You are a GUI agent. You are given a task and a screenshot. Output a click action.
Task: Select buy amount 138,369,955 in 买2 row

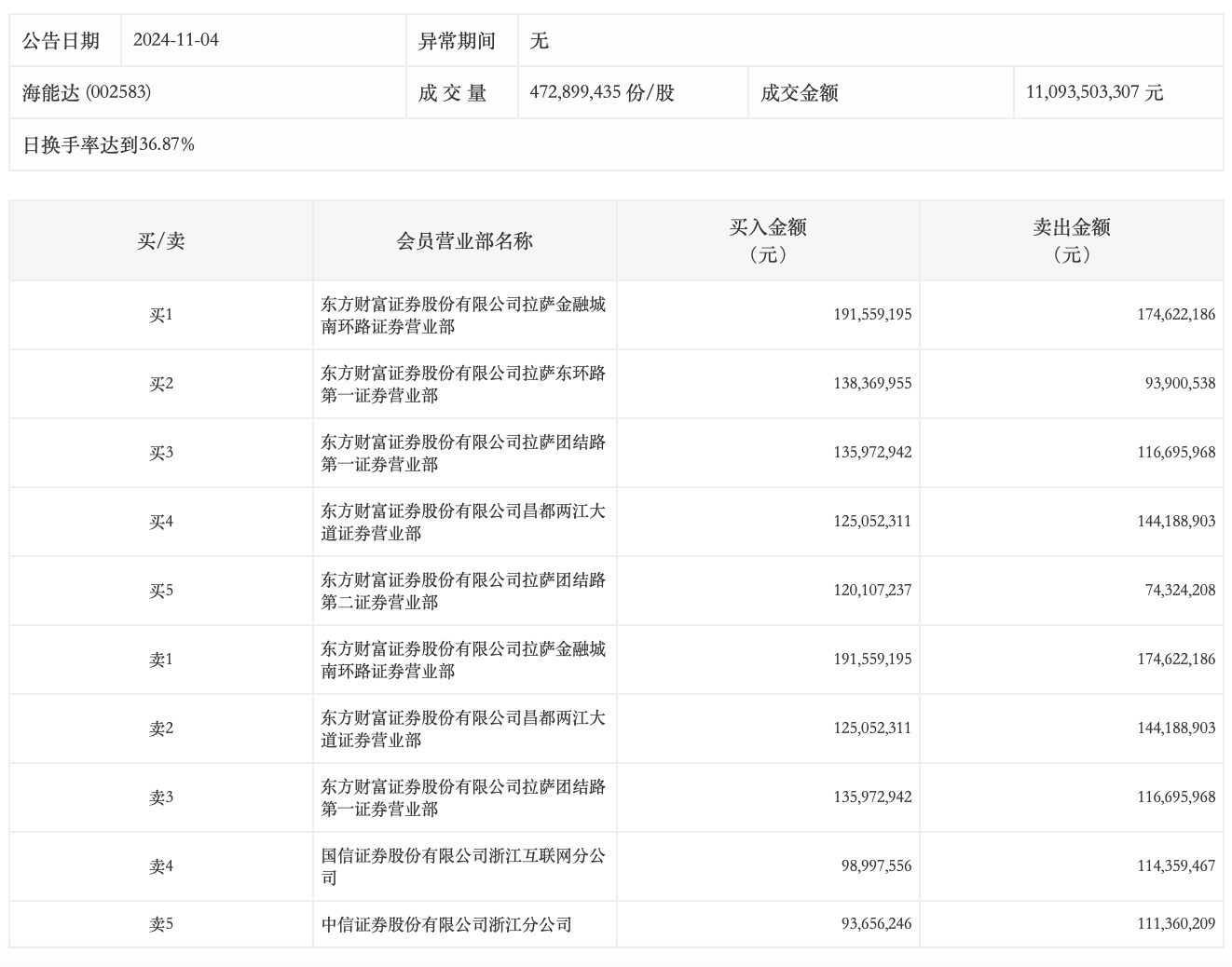click(872, 384)
